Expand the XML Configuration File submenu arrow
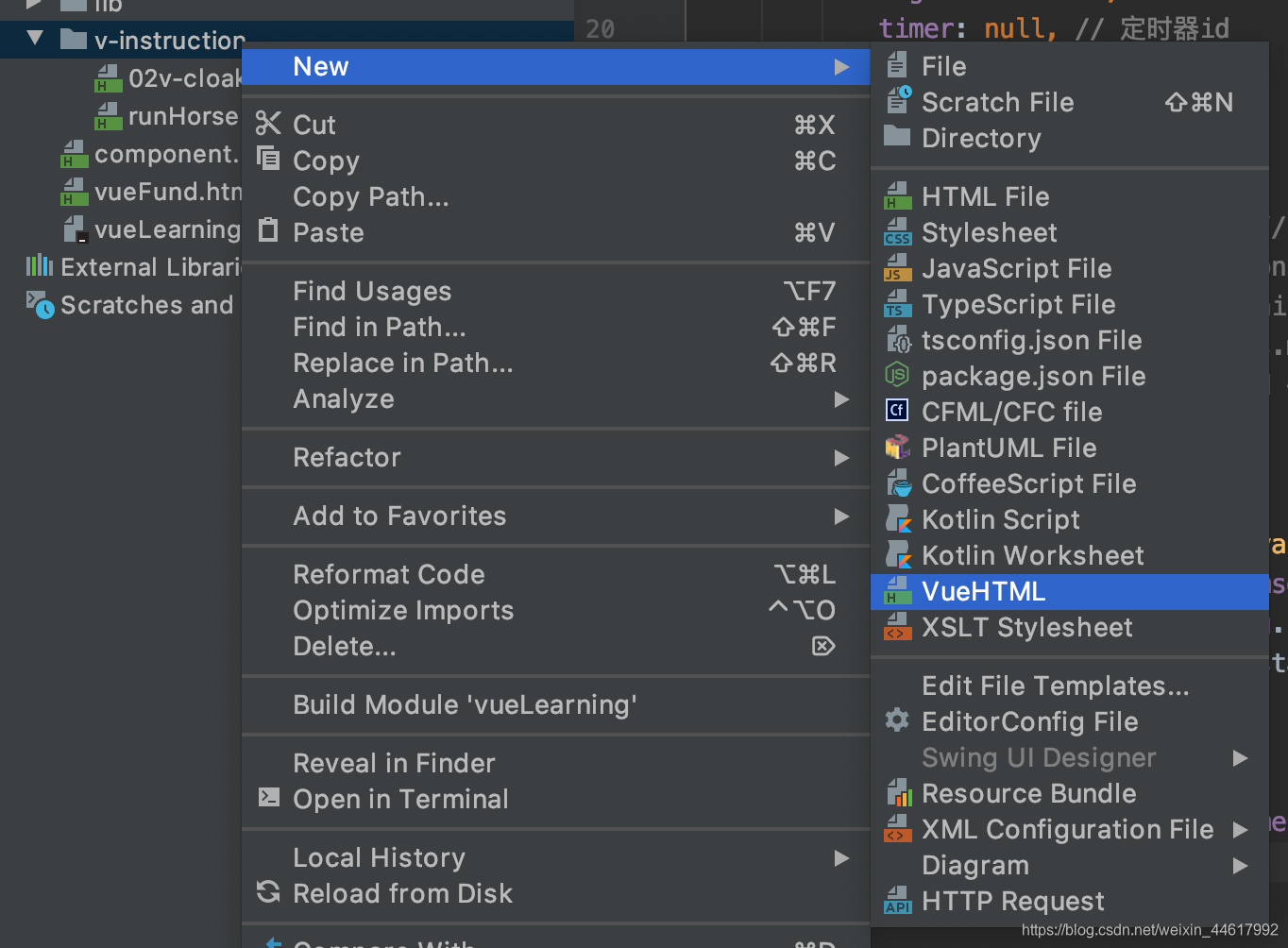1288x948 pixels. click(x=1240, y=830)
